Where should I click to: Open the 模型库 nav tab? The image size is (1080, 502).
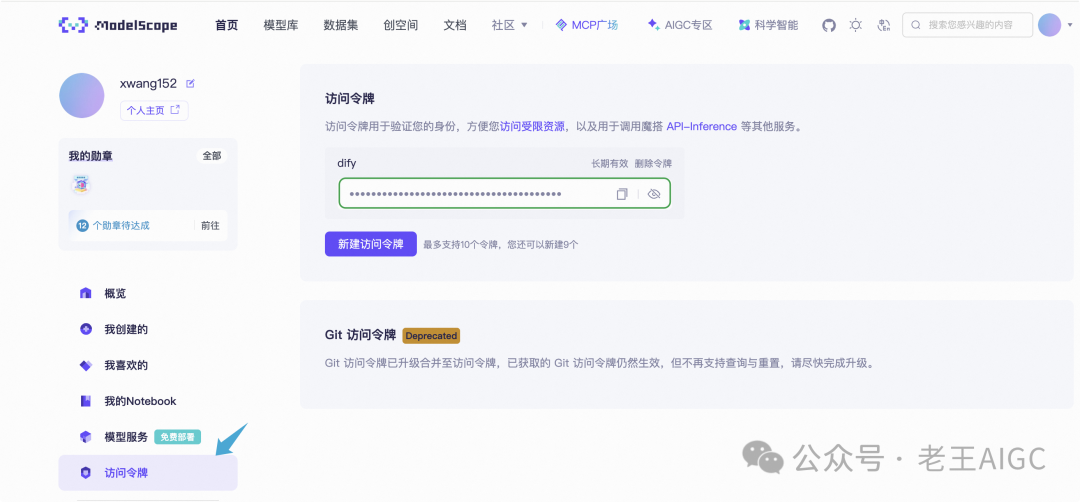click(x=281, y=25)
